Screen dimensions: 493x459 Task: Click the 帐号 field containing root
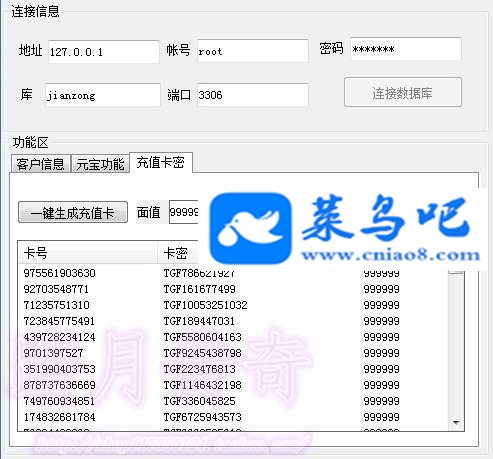pos(253,51)
